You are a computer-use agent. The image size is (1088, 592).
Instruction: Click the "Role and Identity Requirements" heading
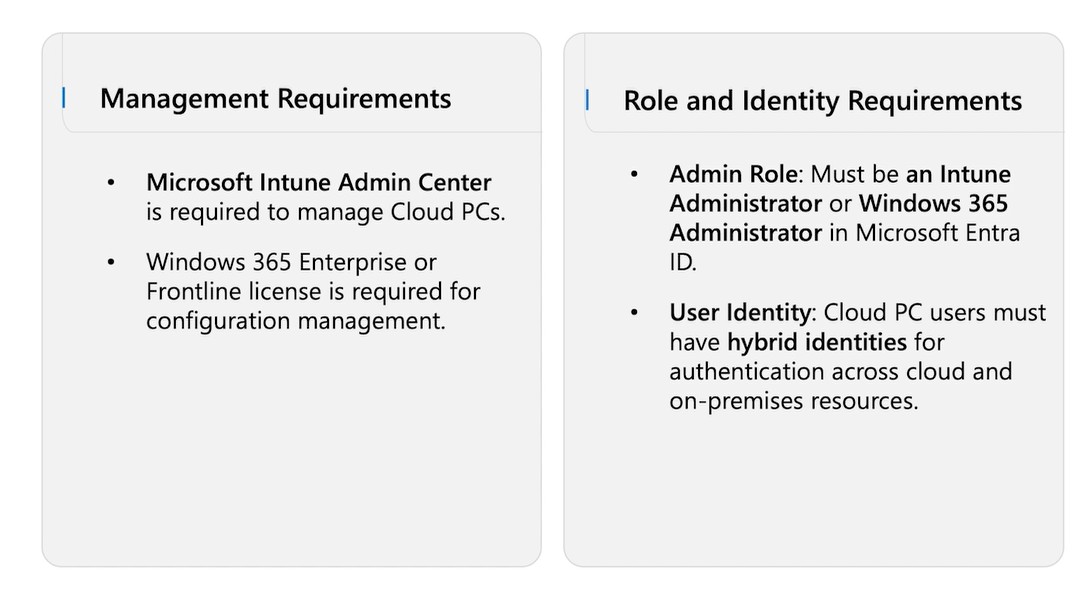[x=822, y=101]
